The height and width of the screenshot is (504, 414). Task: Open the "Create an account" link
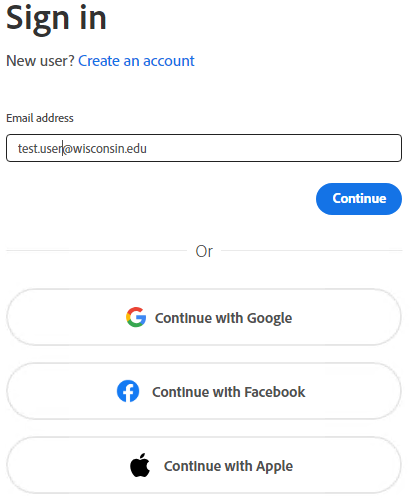[136, 61]
